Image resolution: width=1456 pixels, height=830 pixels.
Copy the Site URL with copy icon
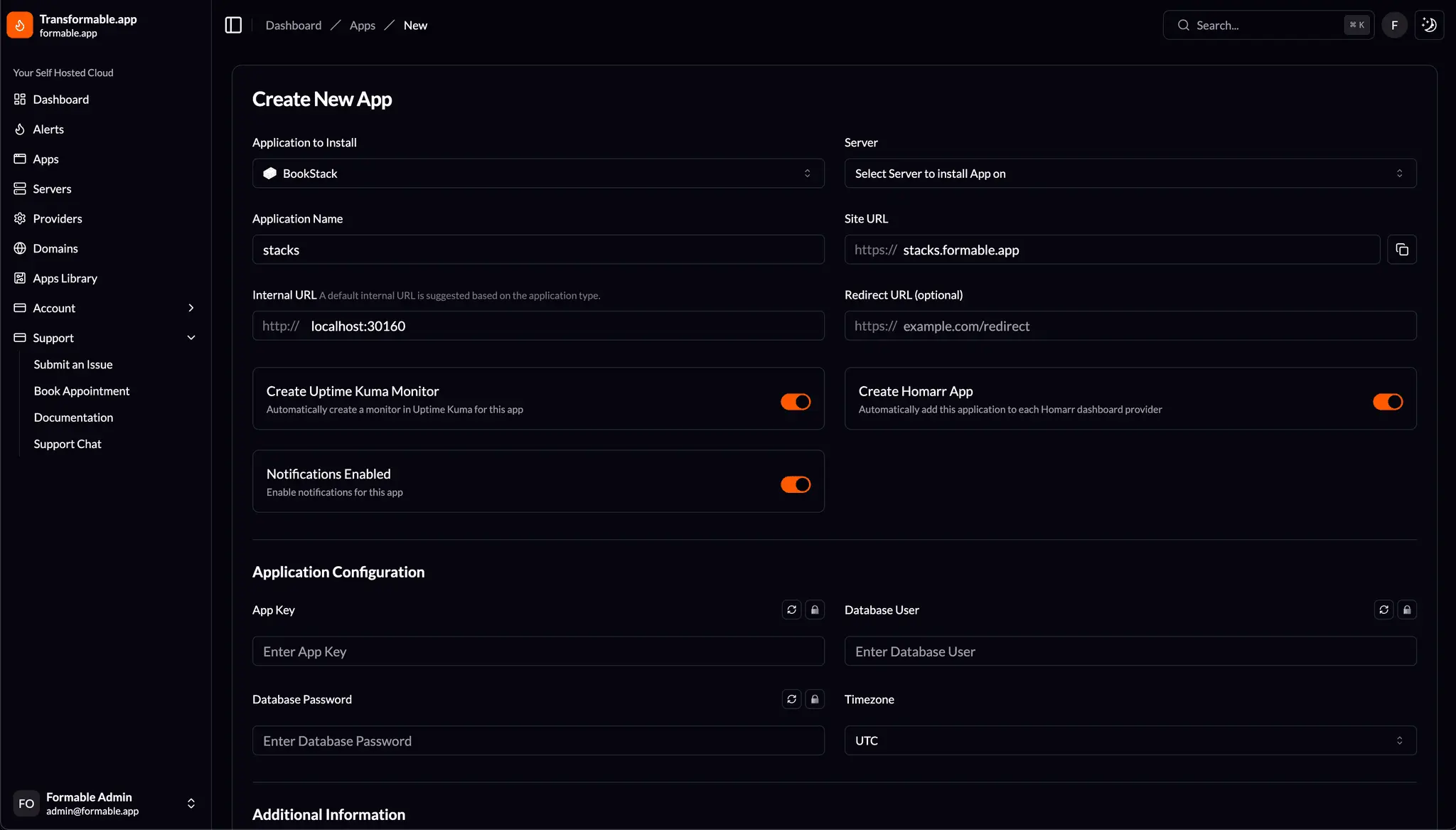(x=1402, y=250)
